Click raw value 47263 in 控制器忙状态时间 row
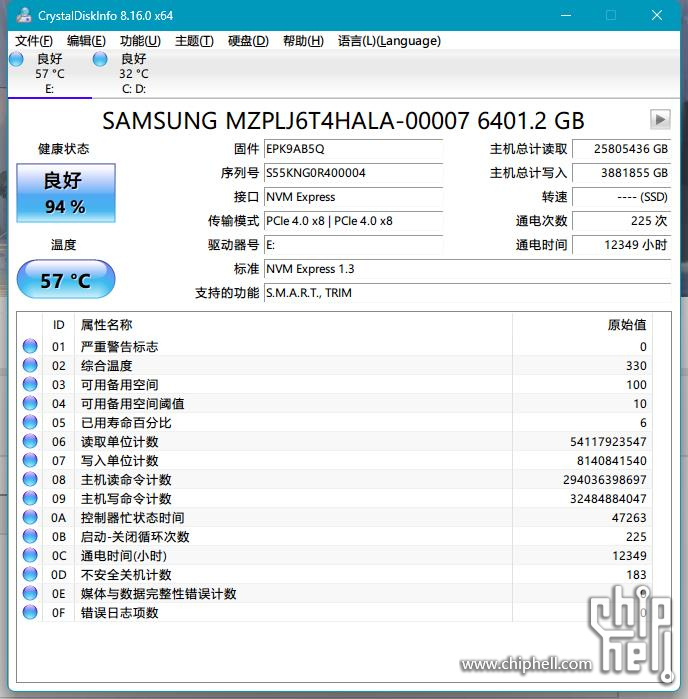 coord(629,518)
